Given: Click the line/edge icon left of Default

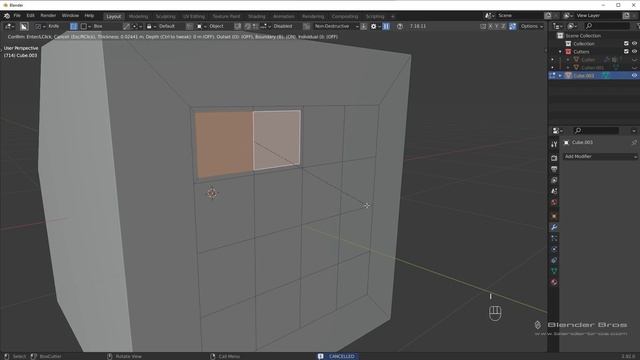Looking at the screenshot, I should (127, 26).
